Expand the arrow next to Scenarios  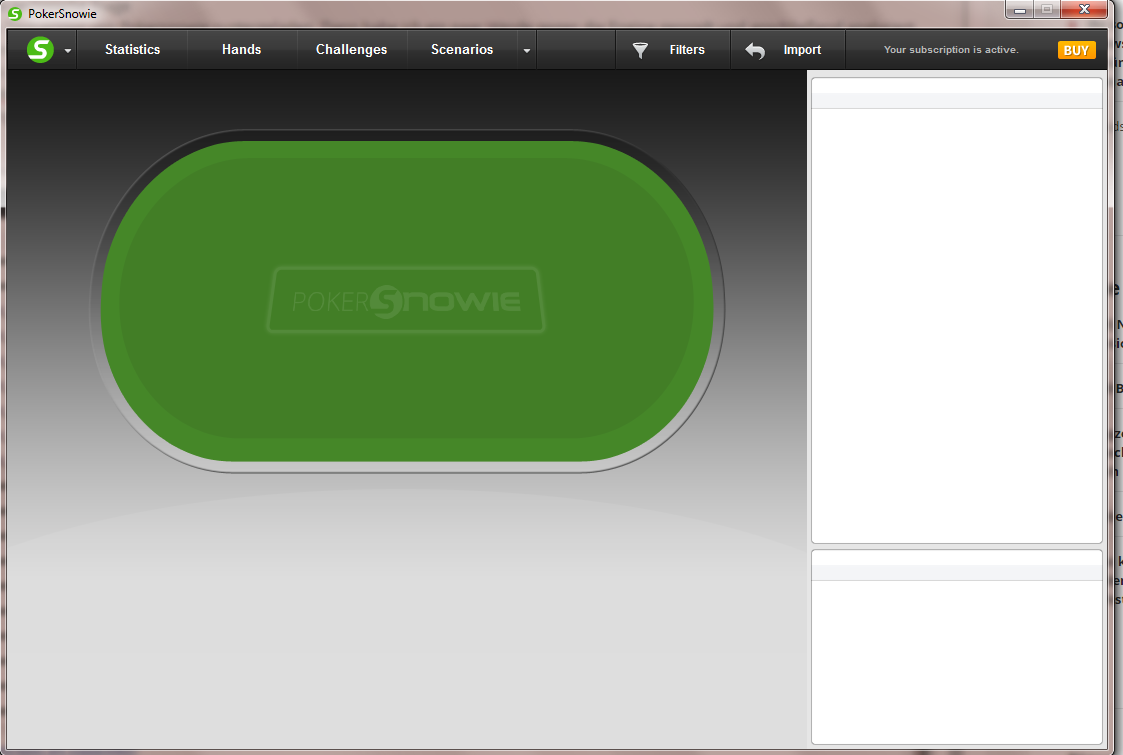point(527,51)
